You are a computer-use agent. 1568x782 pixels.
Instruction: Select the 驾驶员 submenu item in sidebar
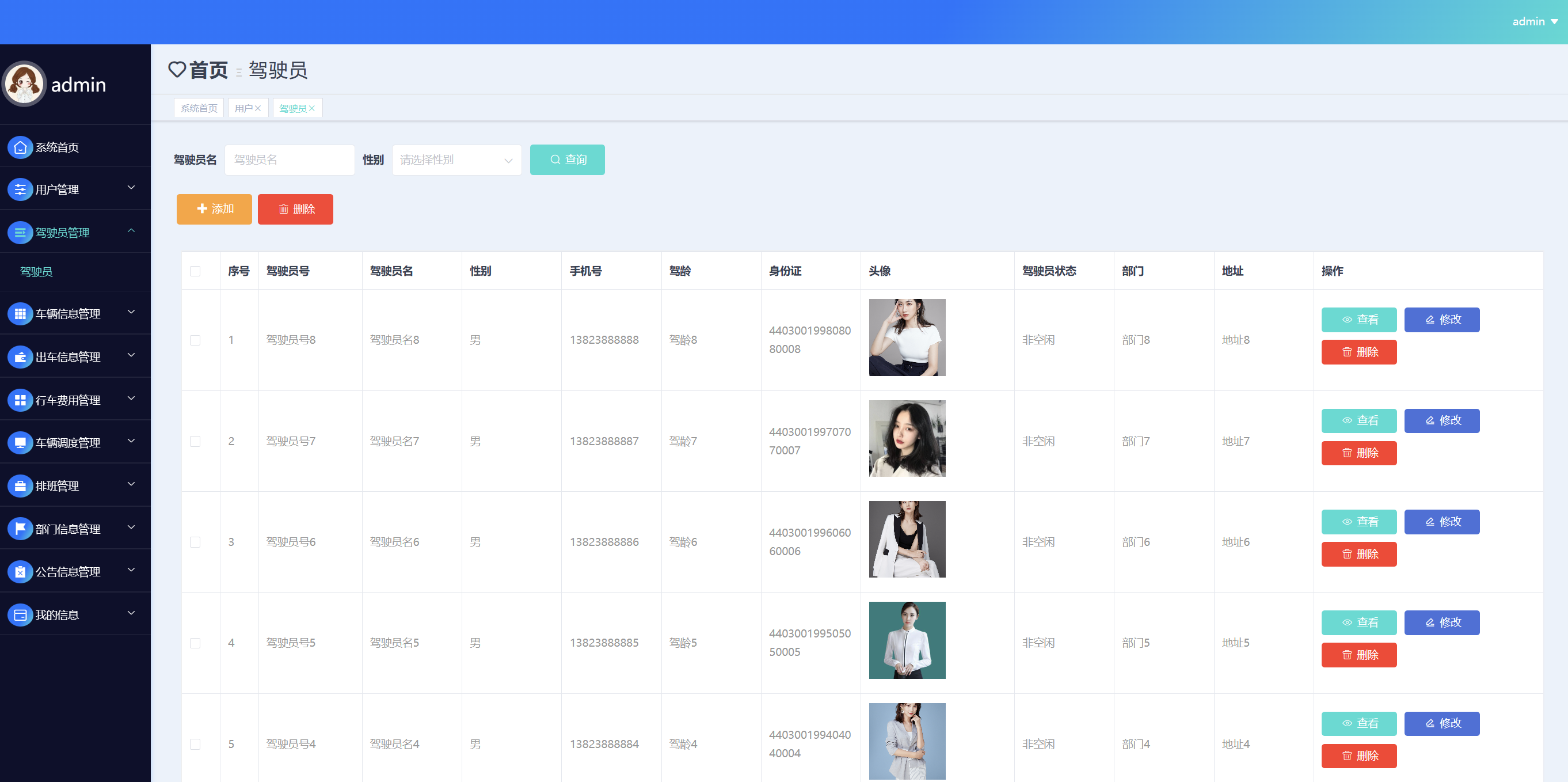36,272
